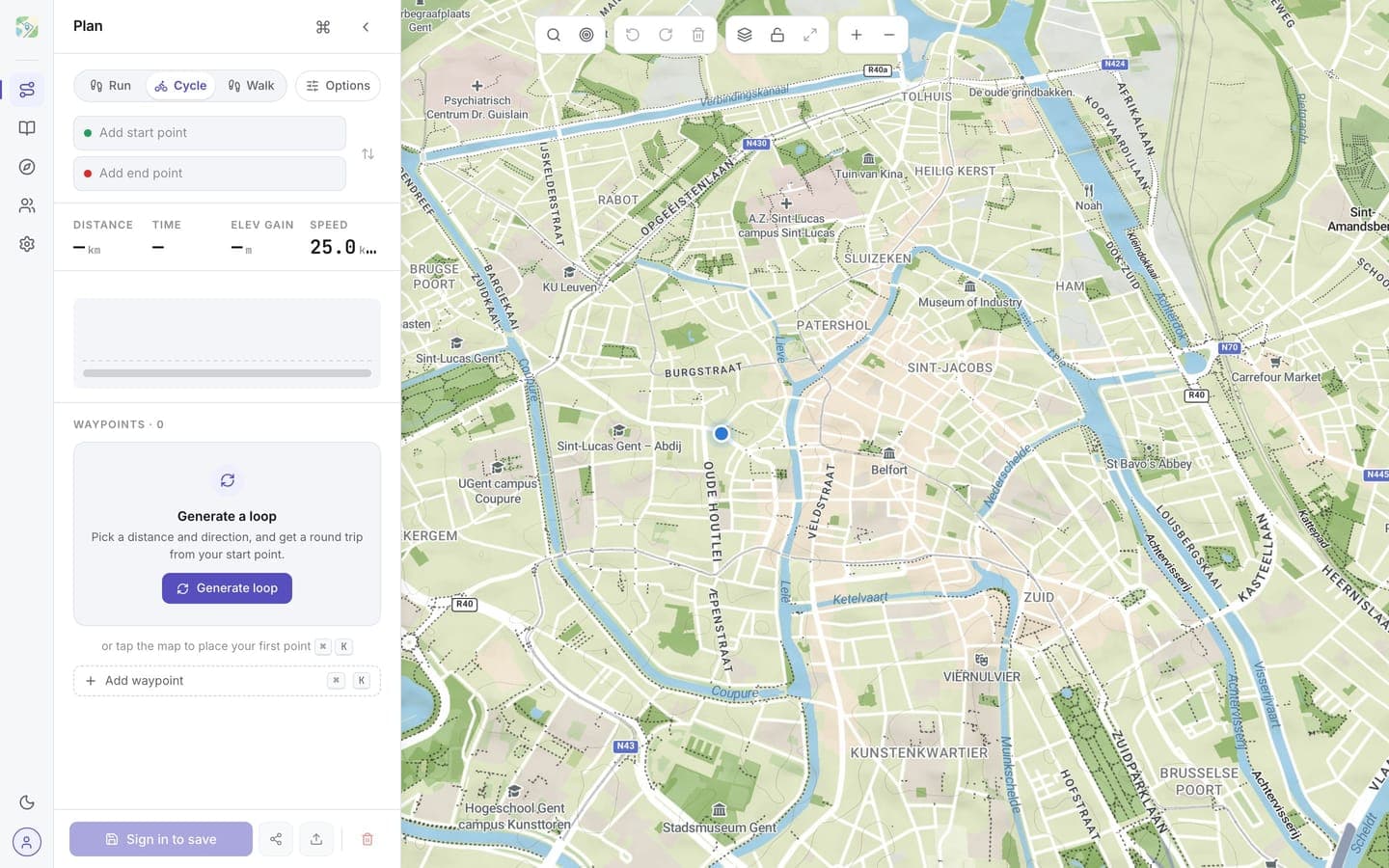This screenshot has width=1389, height=868.
Task: Click the Stadsmuseum Gent map label
Action: 719,827
